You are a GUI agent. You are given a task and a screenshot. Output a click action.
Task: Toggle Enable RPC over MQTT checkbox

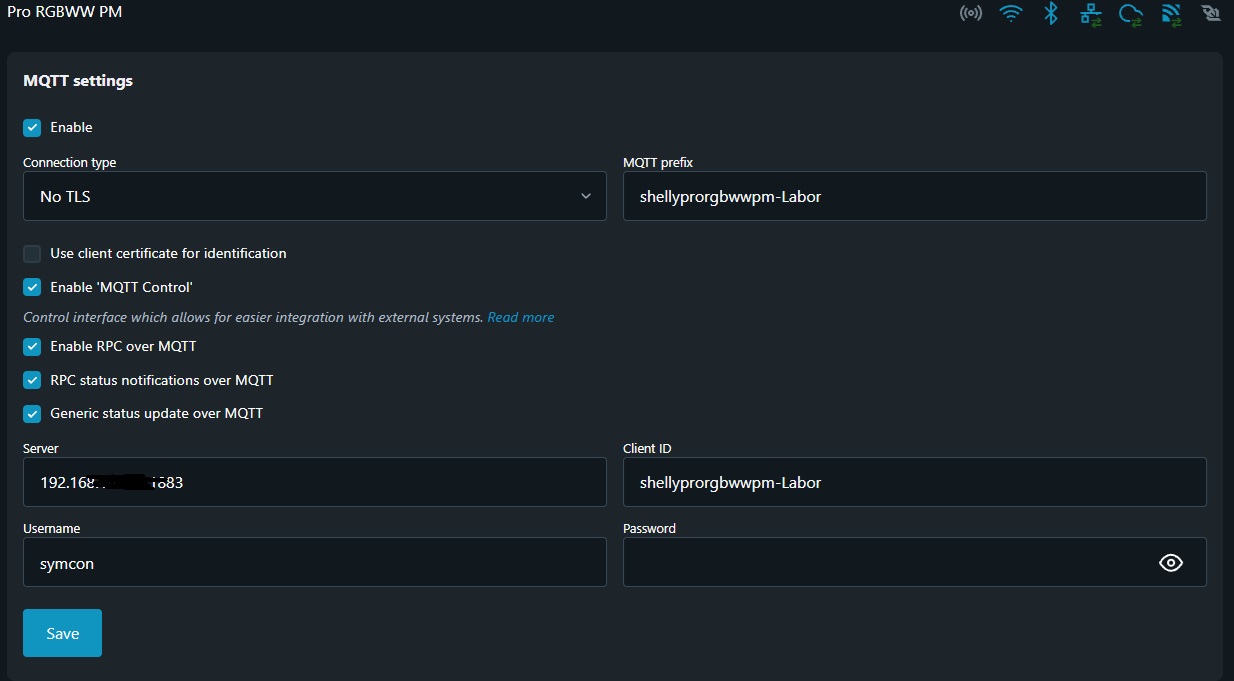(x=32, y=346)
